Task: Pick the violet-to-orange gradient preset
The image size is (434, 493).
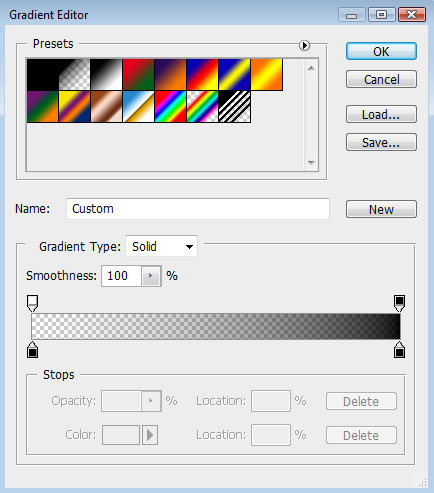Action: click(170, 74)
